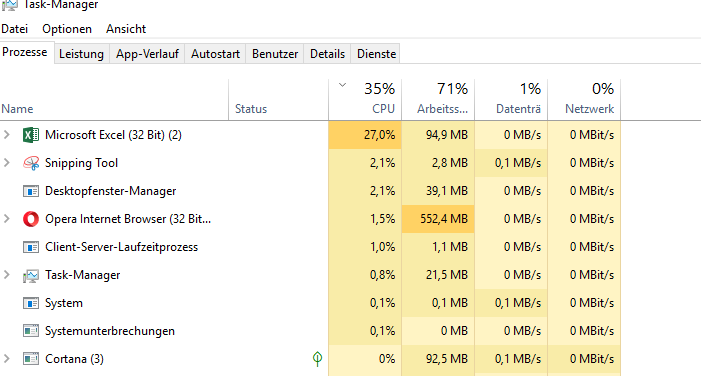701x376 pixels.
Task: Click the 0% CPU value for Cortana
Action: coord(387,359)
